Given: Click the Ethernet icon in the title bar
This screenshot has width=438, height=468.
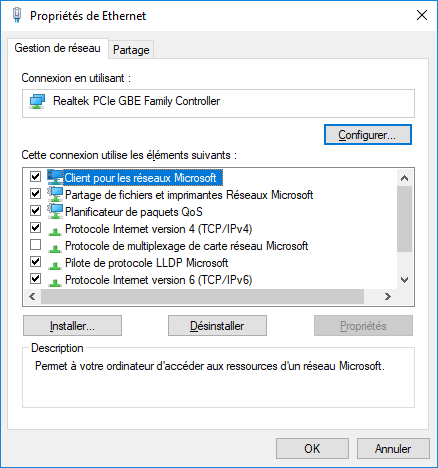Looking at the screenshot, I should (17, 15).
